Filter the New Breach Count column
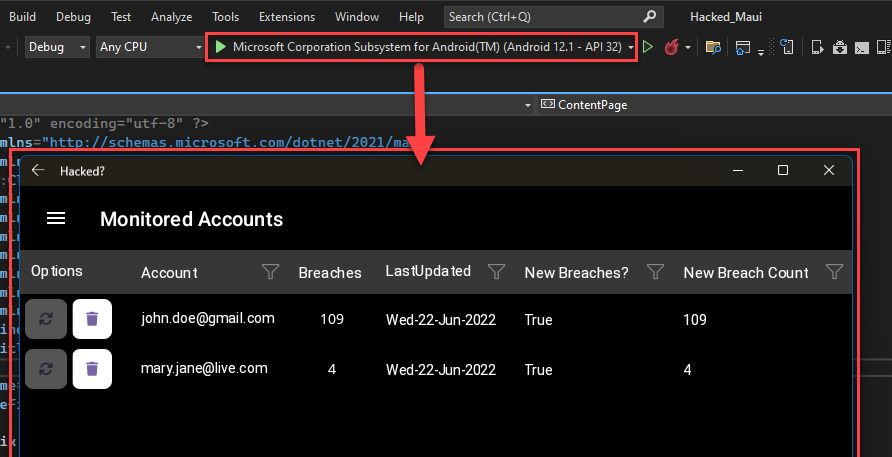This screenshot has height=457, width=892. click(x=834, y=271)
